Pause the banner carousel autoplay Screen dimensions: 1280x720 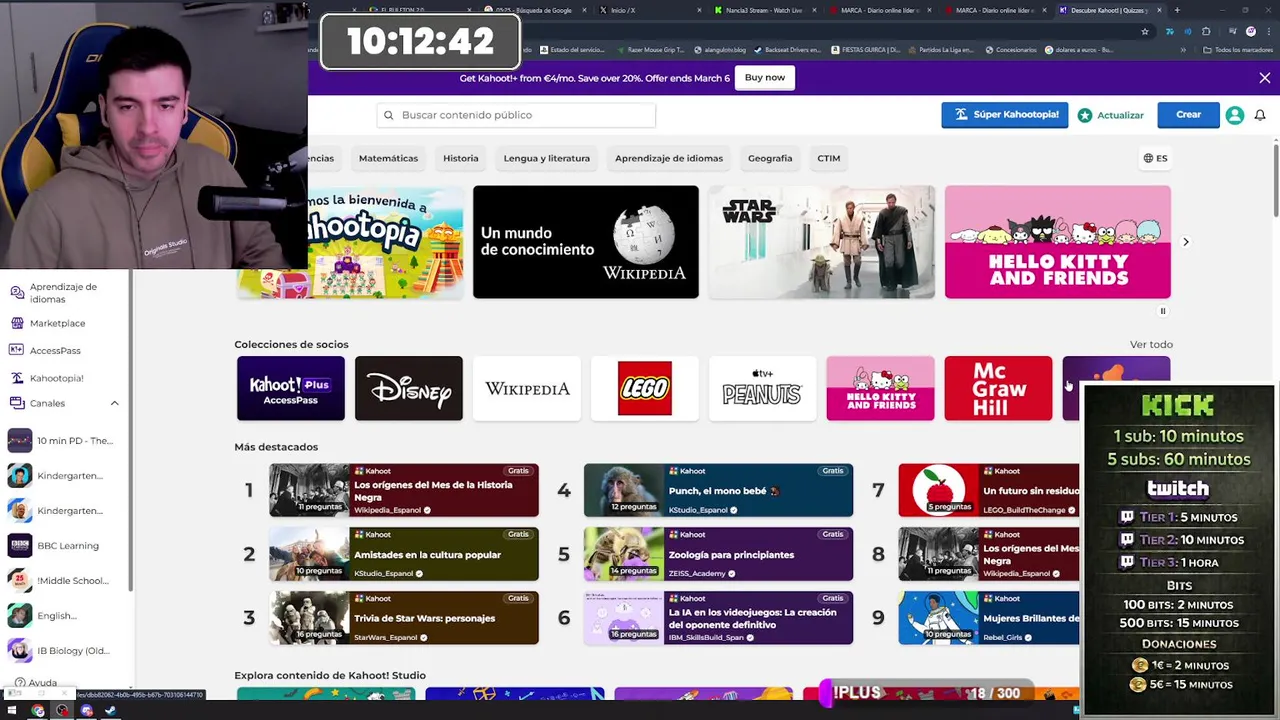point(1163,312)
